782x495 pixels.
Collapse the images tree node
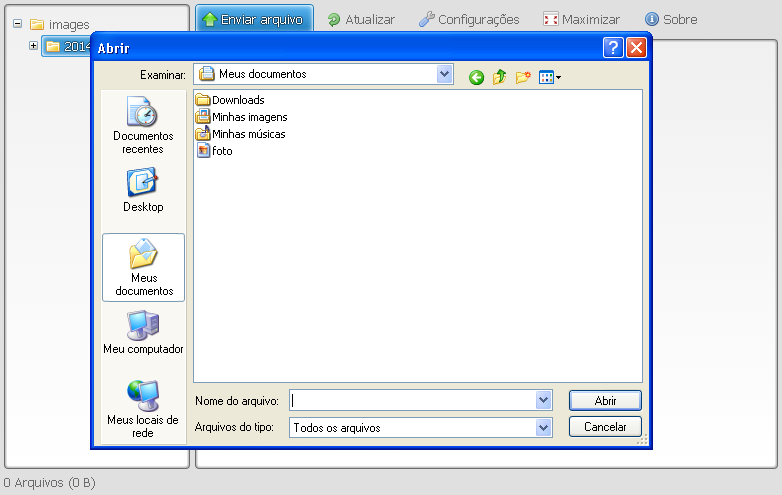pos(17,23)
